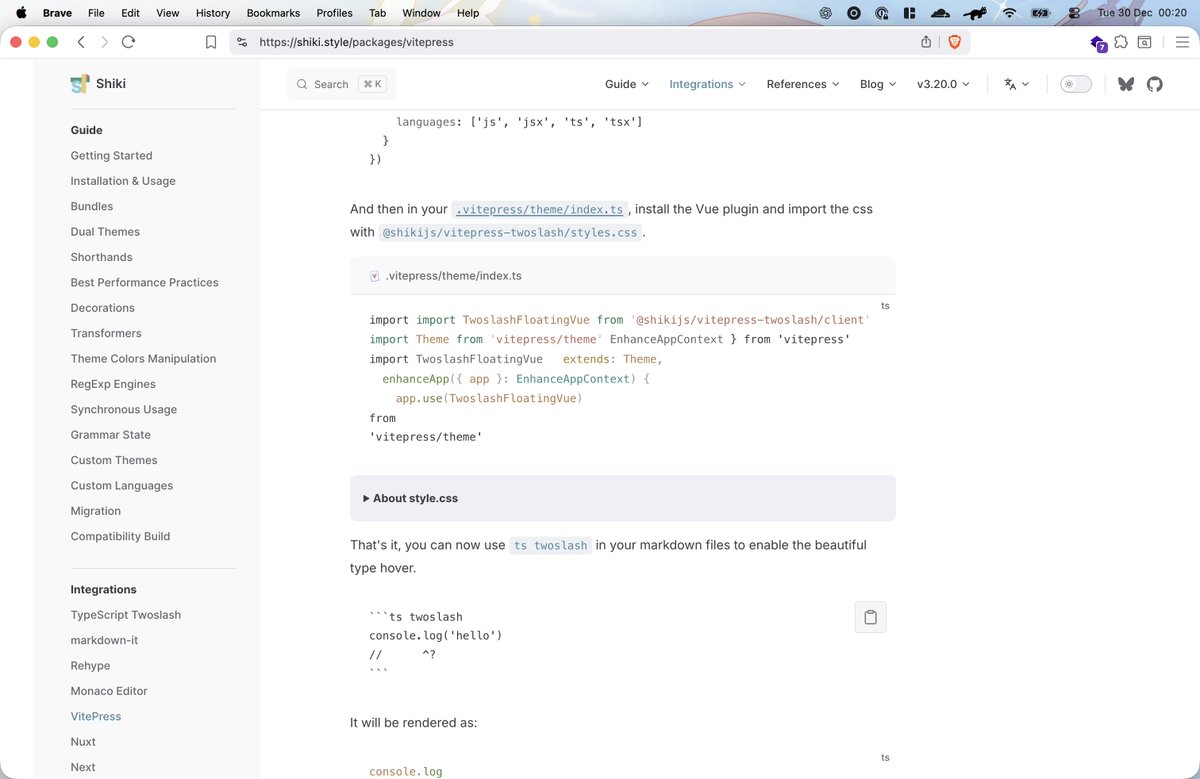Open Best Performance Practices link
Image resolution: width=1200 pixels, height=779 pixels.
tap(145, 283)
